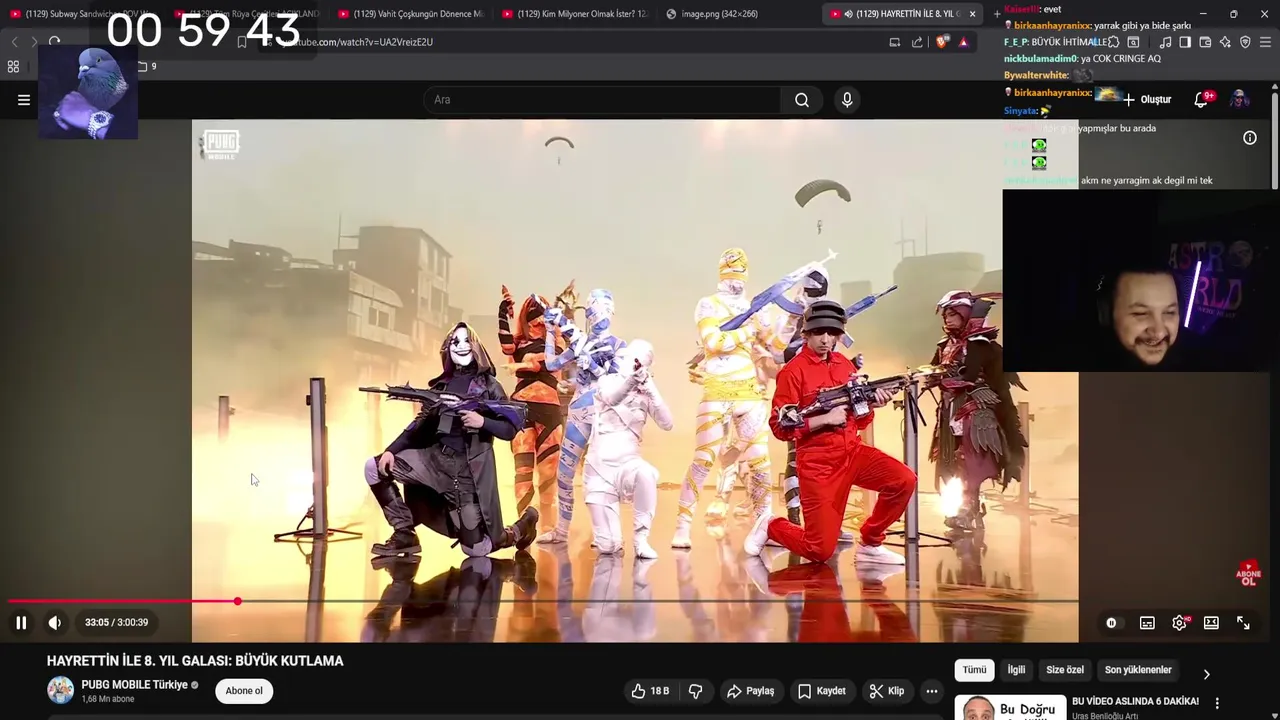Click the browser share page icon
The width and height of the screenshot is (1280, 720).
click(917, 42)
